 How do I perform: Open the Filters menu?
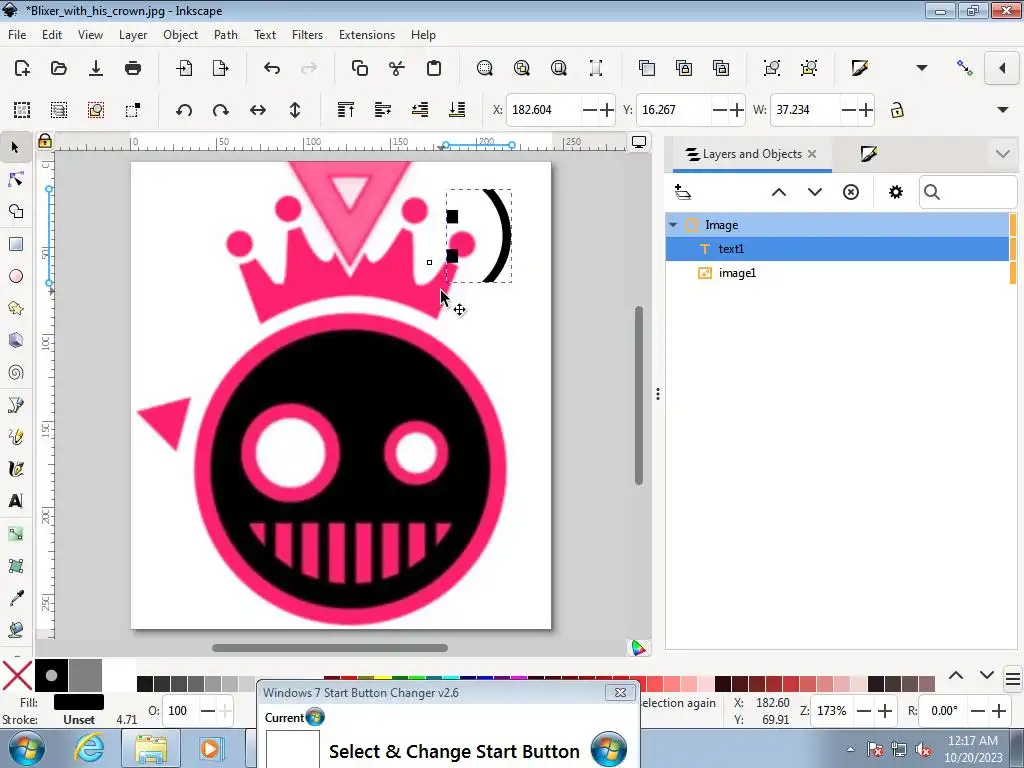point(307,35)
